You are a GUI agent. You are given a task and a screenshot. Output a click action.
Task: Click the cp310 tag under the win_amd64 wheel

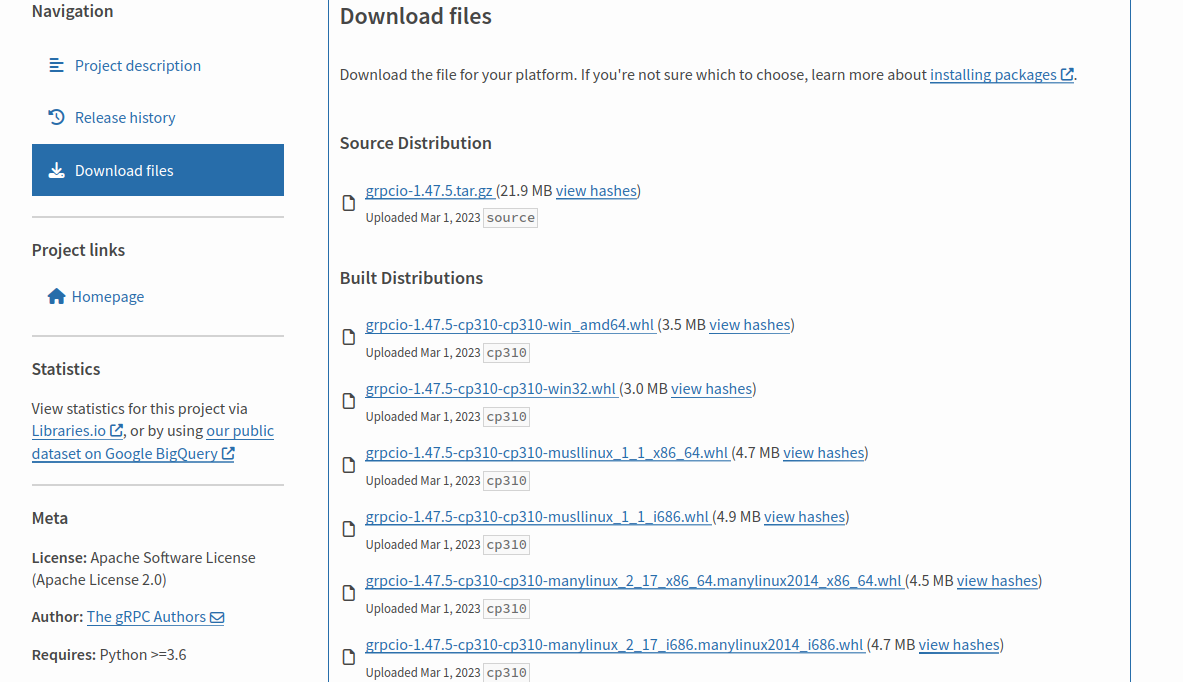(506, 352)
